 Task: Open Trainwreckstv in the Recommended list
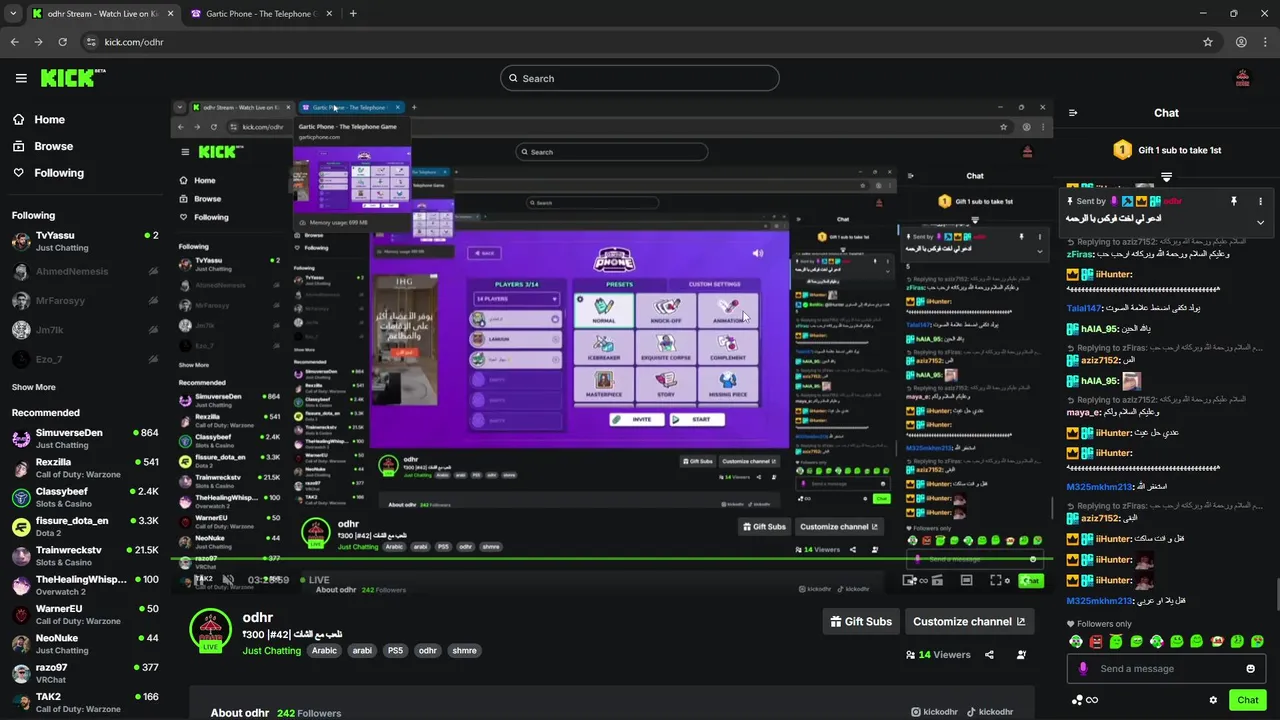click(85, 556)
